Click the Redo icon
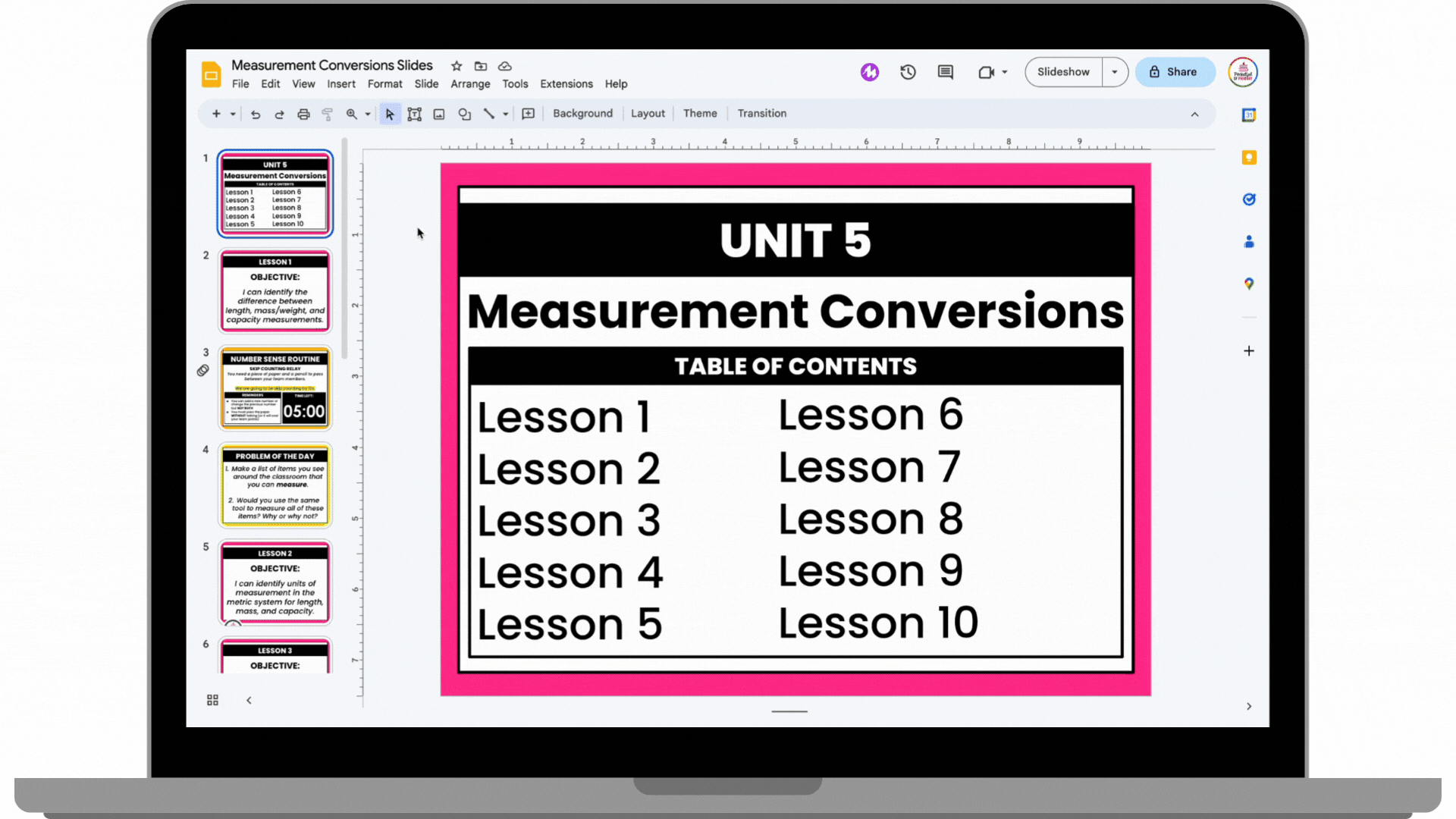 [x=279, y=115]
